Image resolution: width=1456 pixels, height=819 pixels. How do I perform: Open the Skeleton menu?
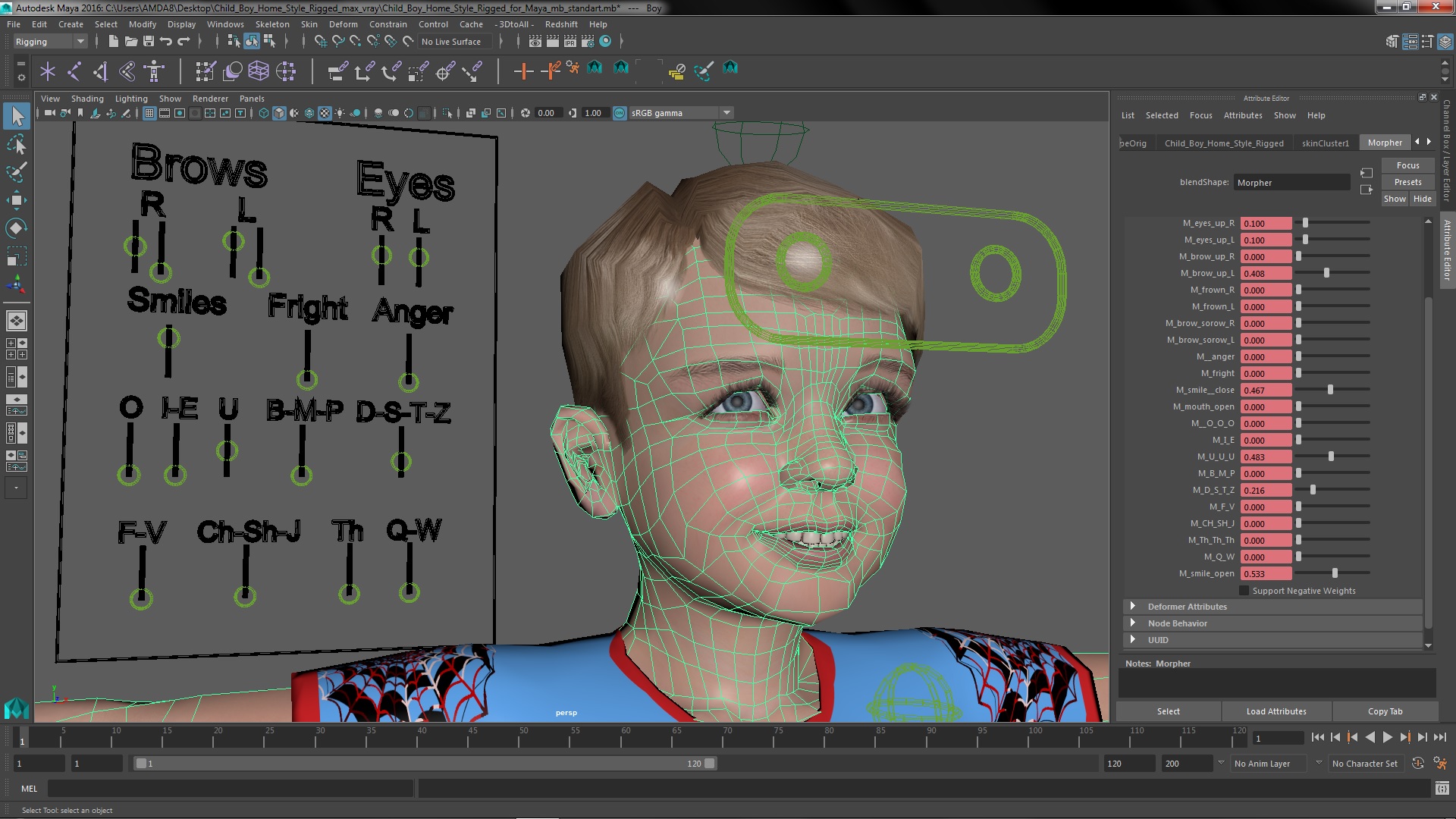pos(271,24)
